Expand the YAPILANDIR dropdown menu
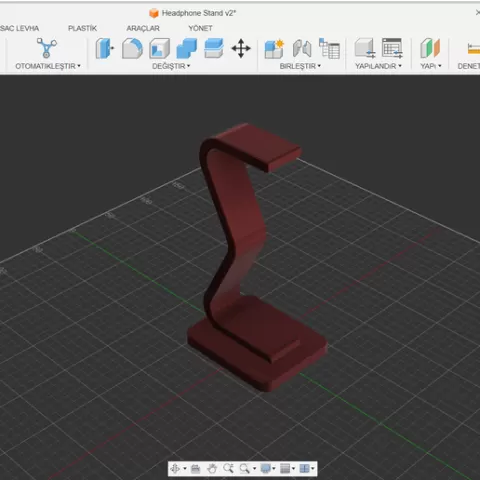 (x=378, y=66)
